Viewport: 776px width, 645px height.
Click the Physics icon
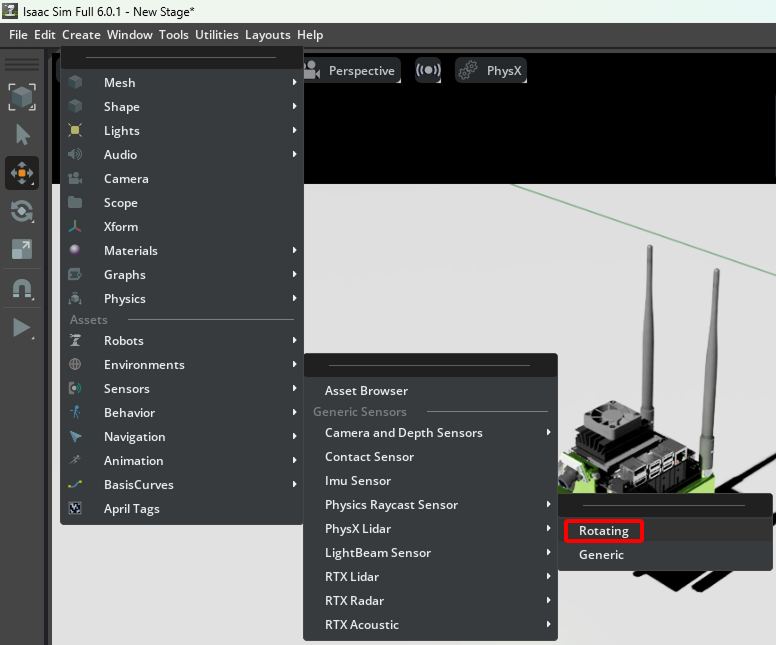(x=75, y=298)
